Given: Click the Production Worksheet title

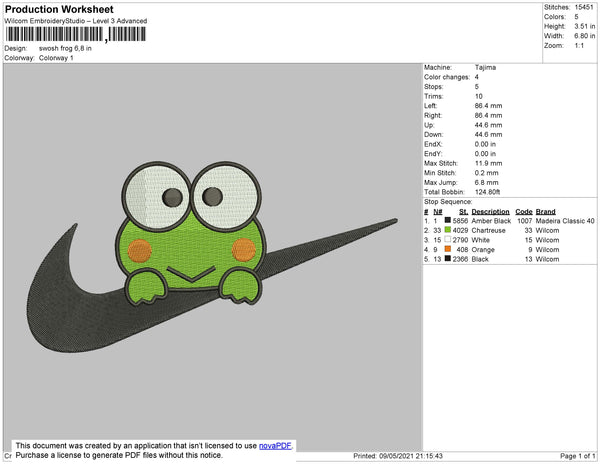Looking at the screenshot, I should click(x=59, y=10).
